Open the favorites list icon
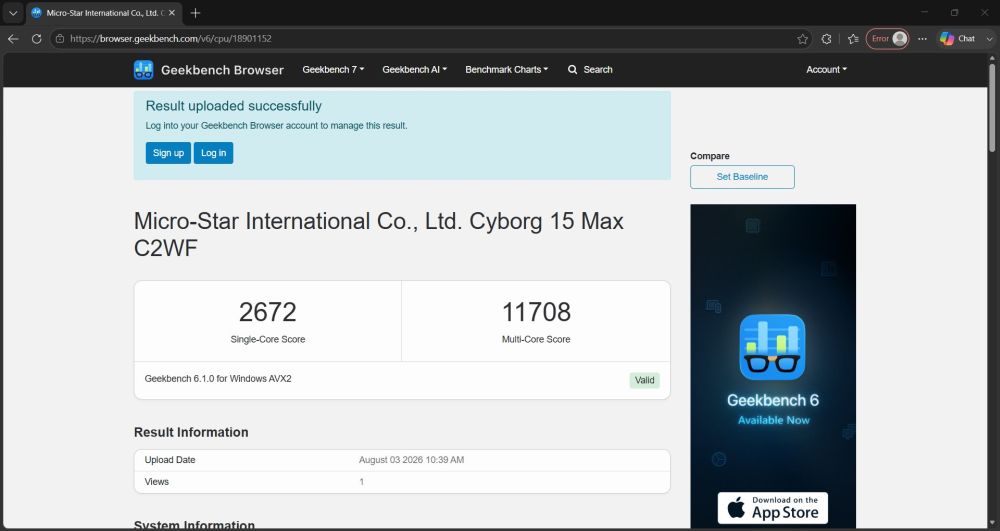This screenshot has width=1000, height=531. 853,39
